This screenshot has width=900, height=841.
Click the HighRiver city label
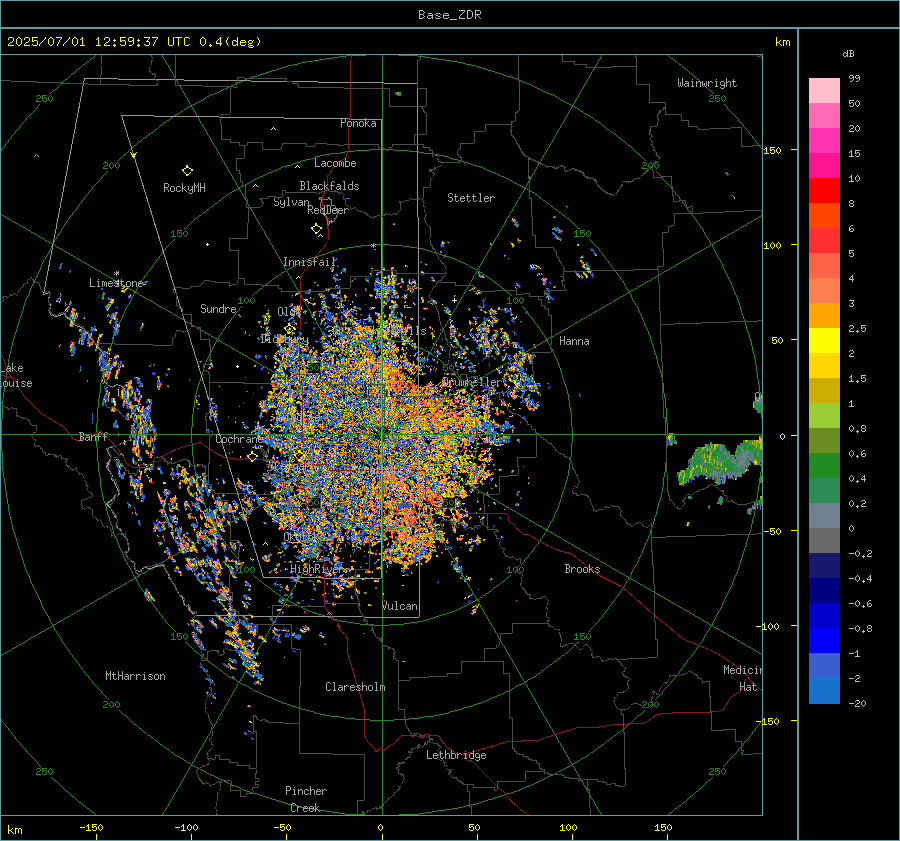point(317,569)
